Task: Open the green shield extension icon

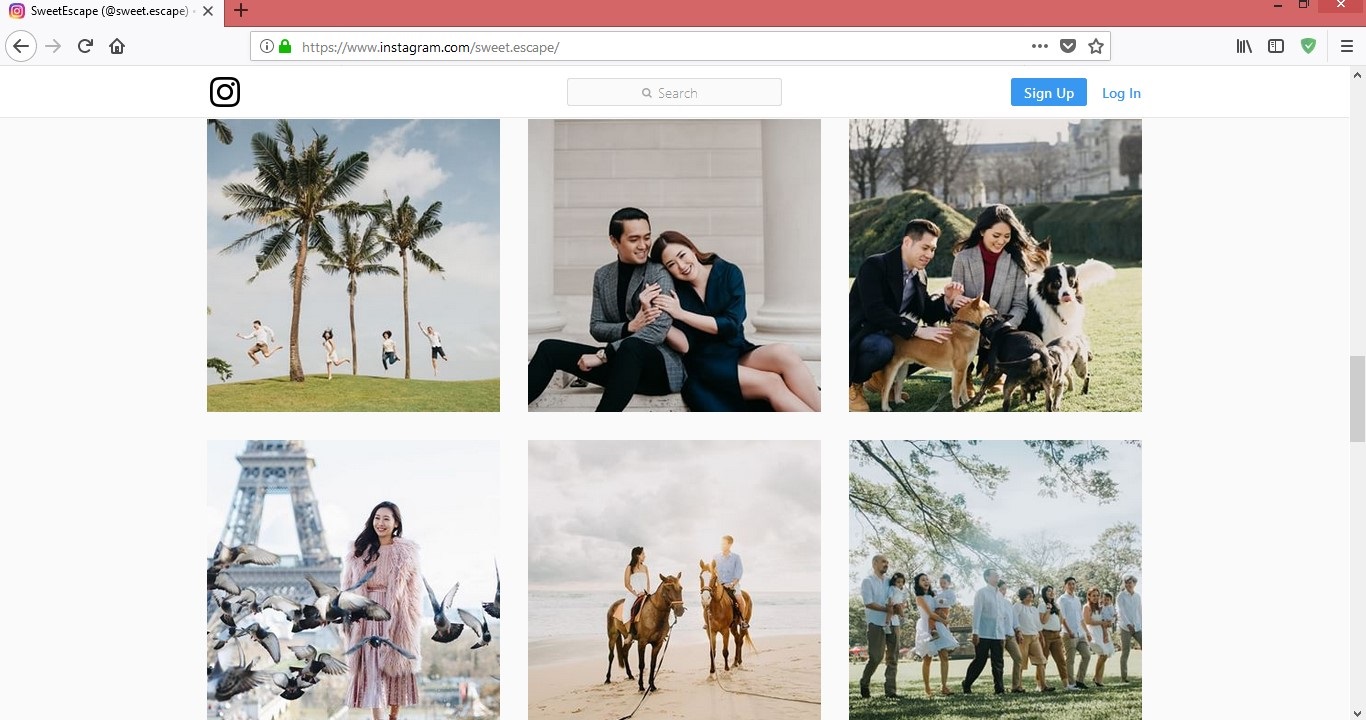Action: [x=1308, y=46]
